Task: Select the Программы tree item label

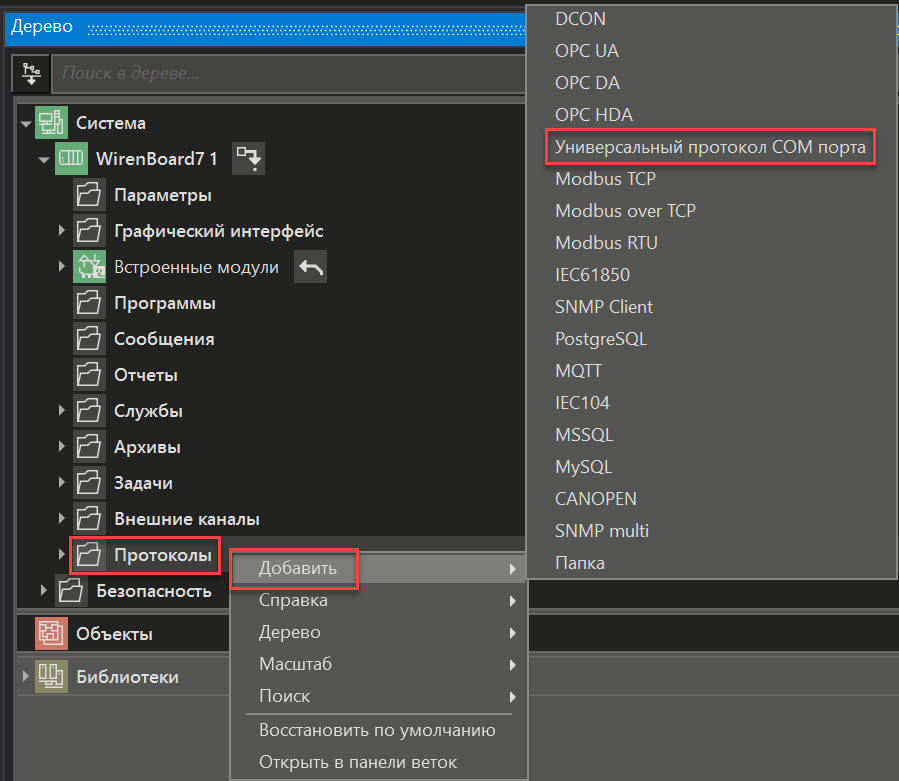Action: click(165, 303)
